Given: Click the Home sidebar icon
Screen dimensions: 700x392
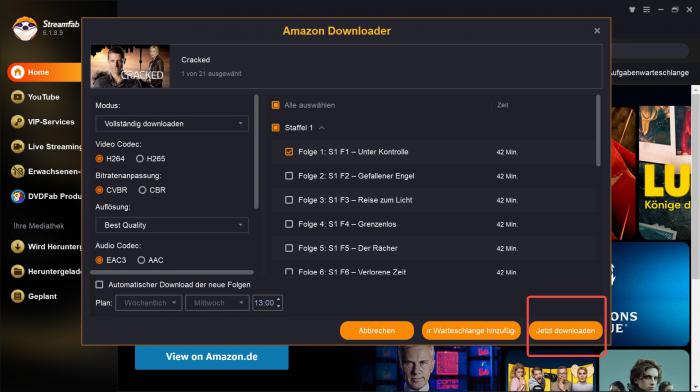Looking at the screenshot, I should coord(18,72).
